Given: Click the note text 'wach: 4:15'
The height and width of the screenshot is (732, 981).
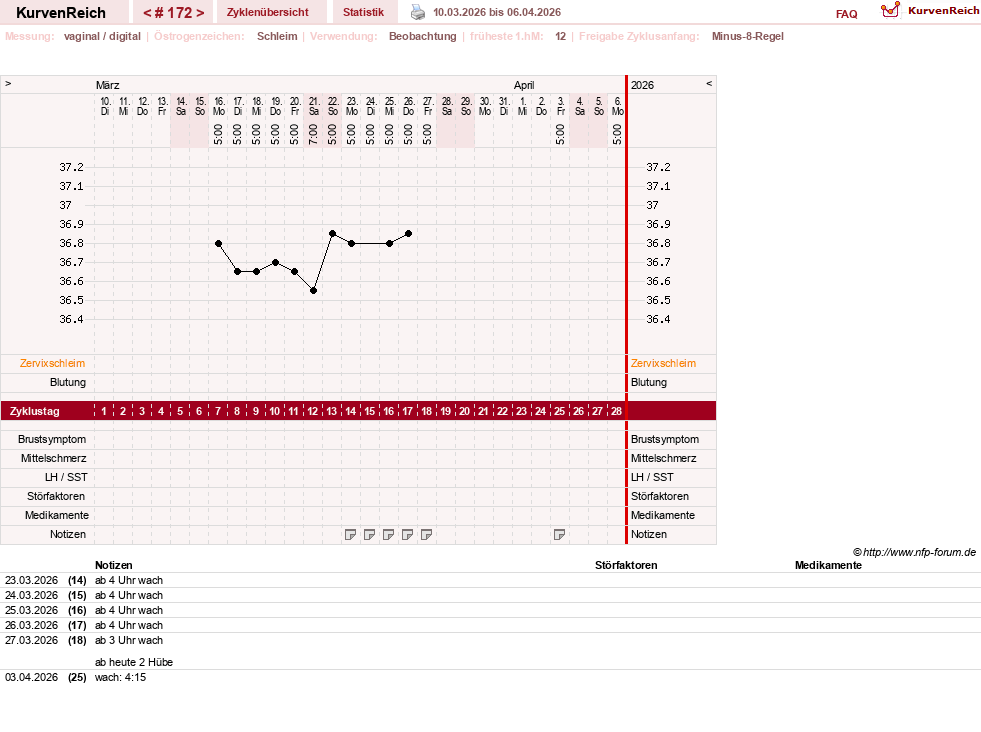Looking at the screenshot, I should point(120,678).
